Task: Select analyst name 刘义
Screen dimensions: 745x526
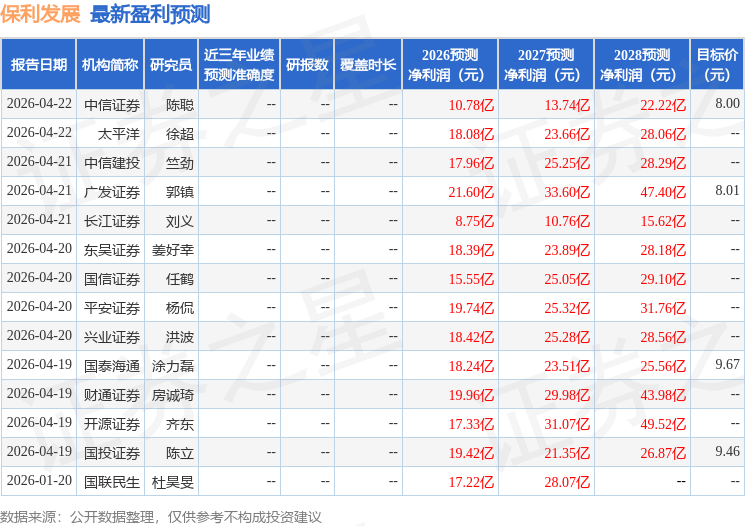Action: click(x=180, y=221)
